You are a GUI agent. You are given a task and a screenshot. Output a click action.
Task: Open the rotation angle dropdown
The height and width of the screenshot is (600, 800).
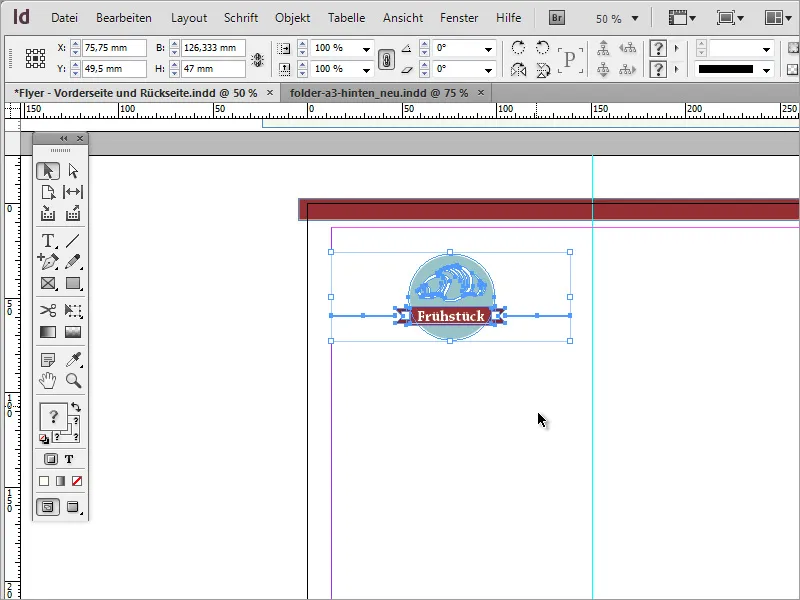coord(488,50)
